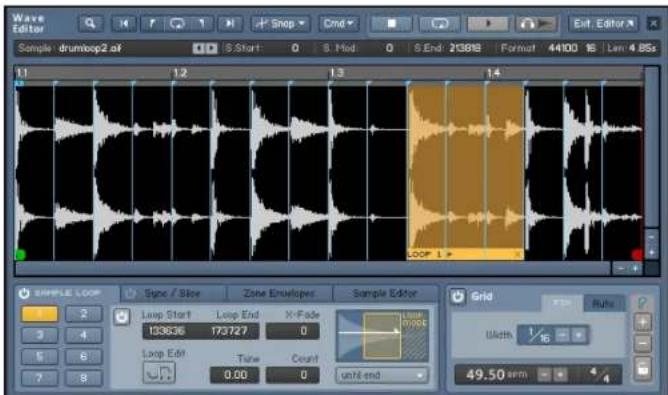Viewport: 668px width, 395px height.
Task: Select loop slot 7
Action: click(x=39, y=378)
